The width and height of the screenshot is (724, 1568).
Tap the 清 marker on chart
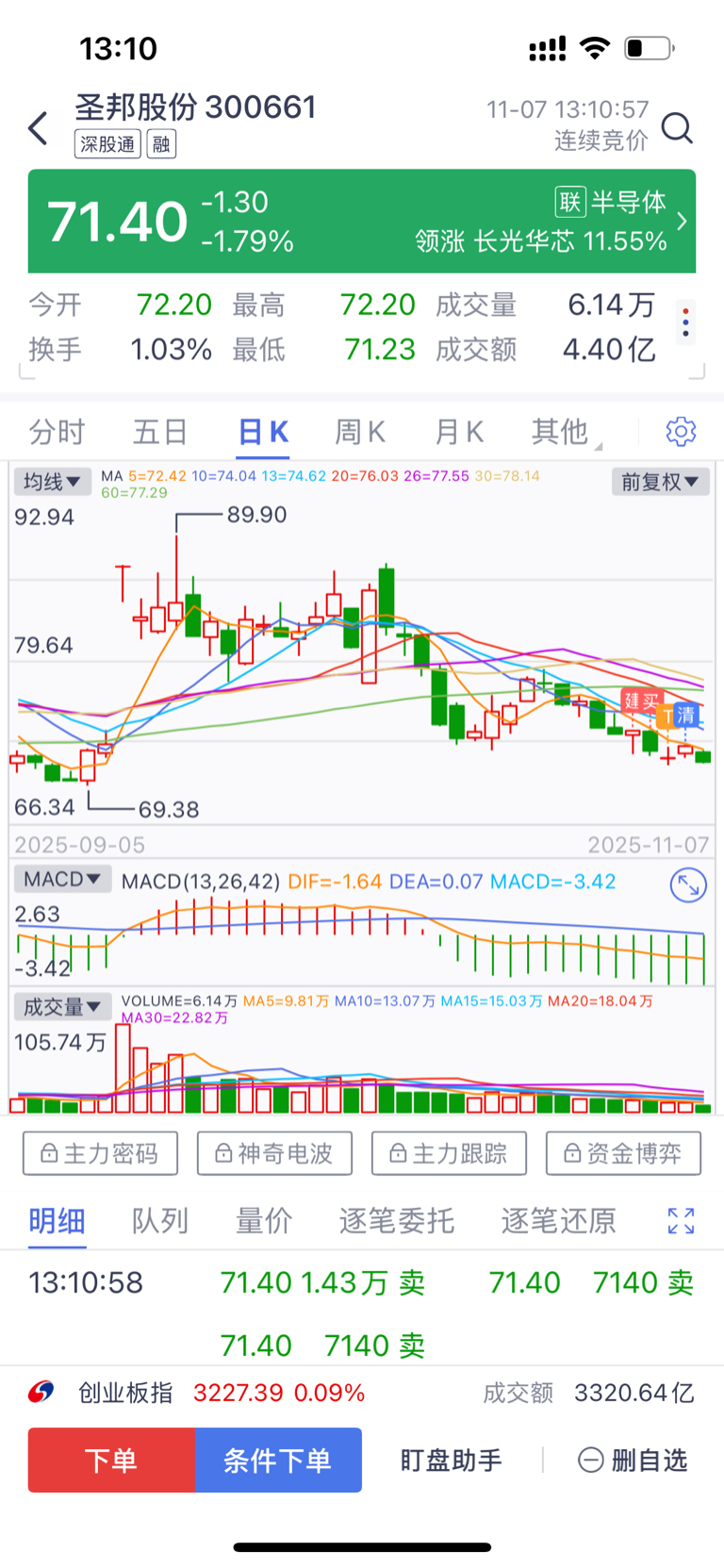pos(687,716)
